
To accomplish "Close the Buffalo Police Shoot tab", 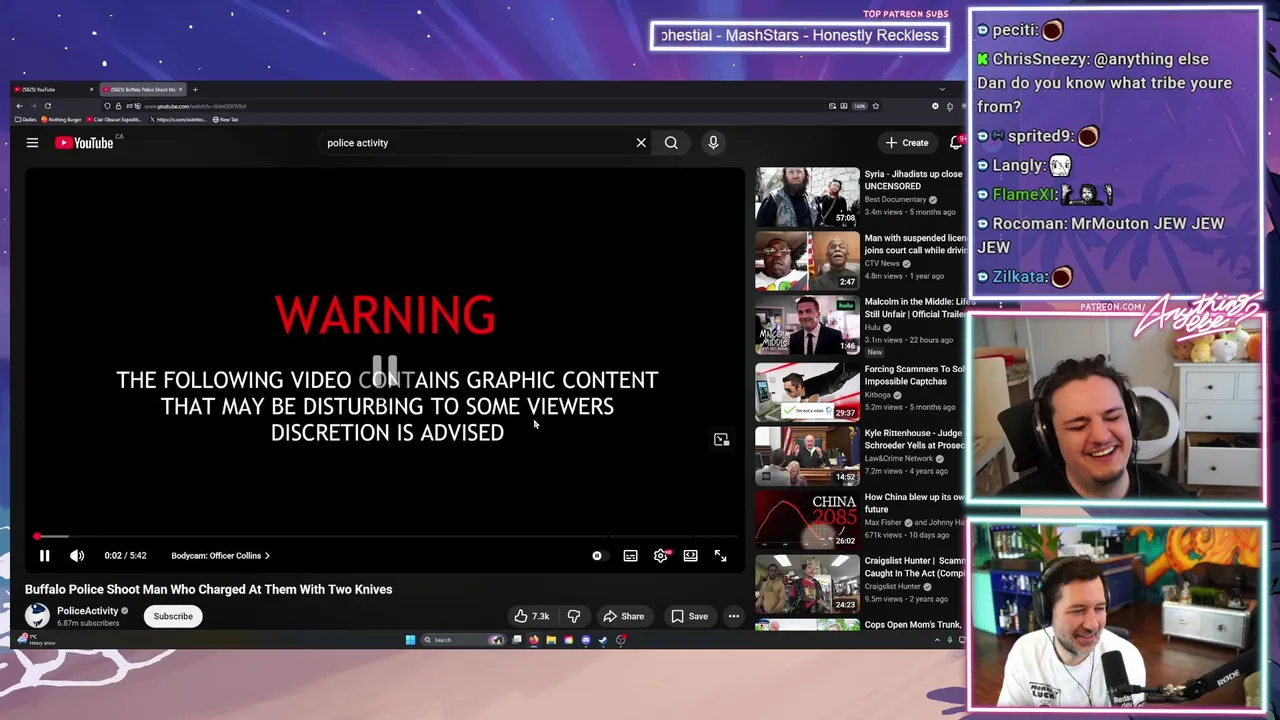I will pyautogui.click(x=180, y=89).
